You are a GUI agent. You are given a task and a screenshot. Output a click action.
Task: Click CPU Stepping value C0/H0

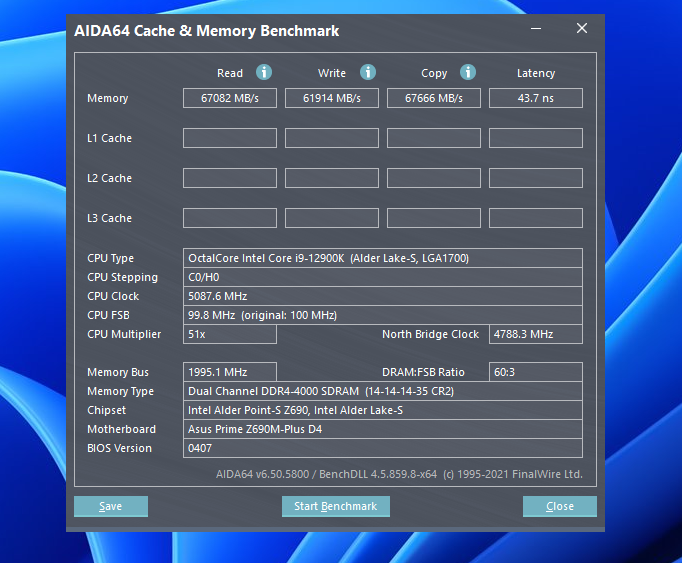pyautogui.click(x=383, y=277)
